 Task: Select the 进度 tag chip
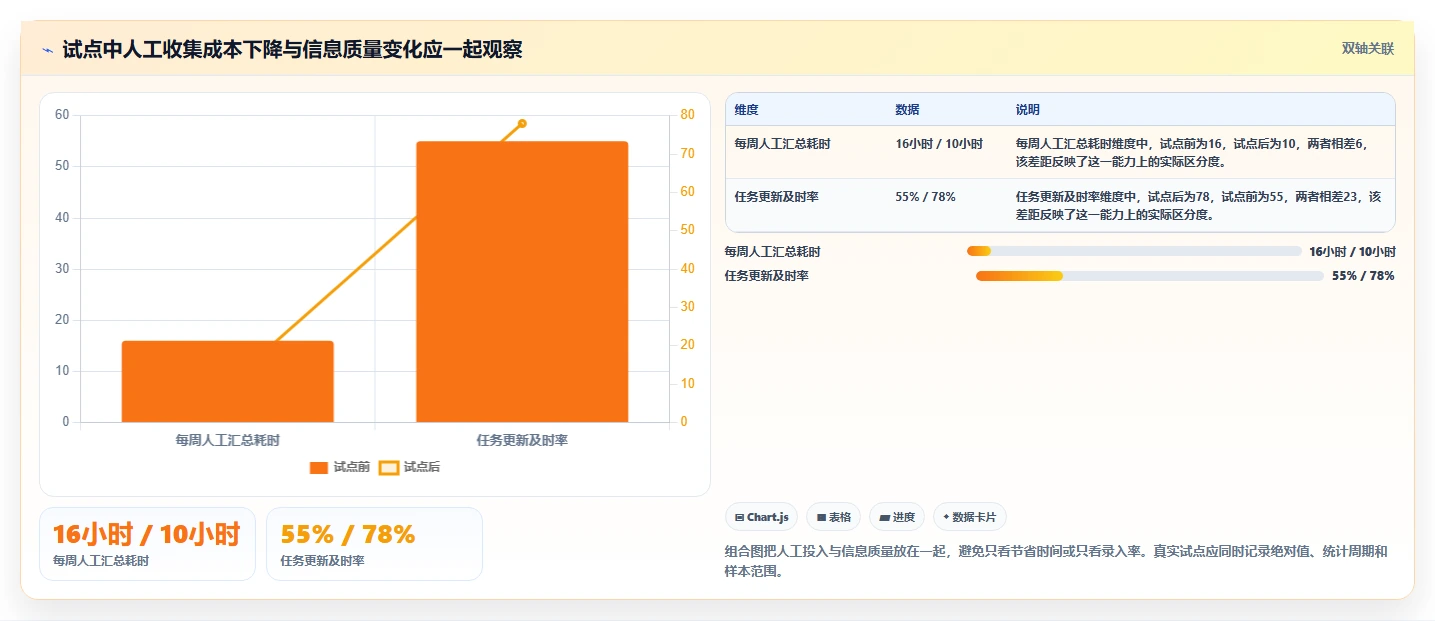[x=897, y=517]
